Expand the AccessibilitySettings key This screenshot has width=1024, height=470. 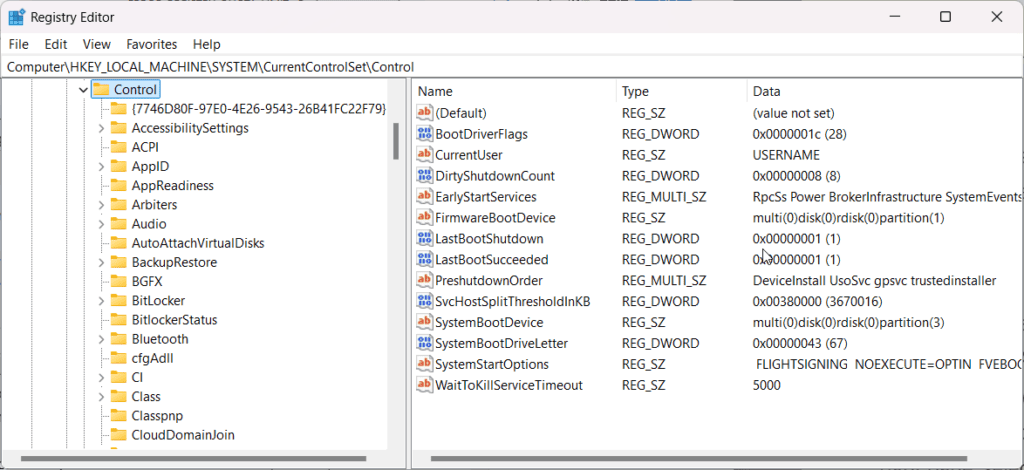(101, 128)
